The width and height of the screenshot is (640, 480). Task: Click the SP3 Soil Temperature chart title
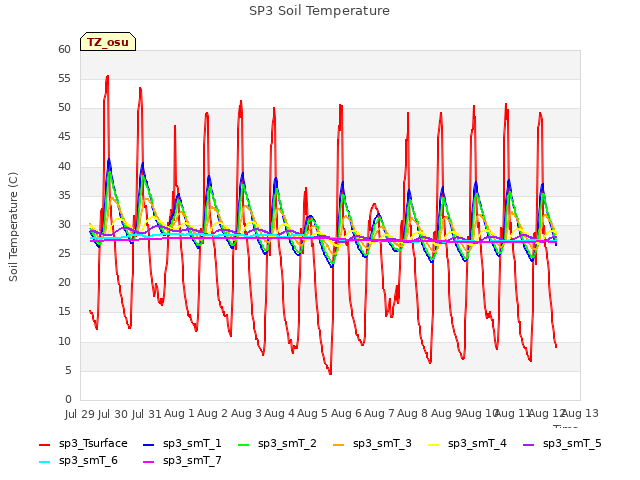pos(319,11)
